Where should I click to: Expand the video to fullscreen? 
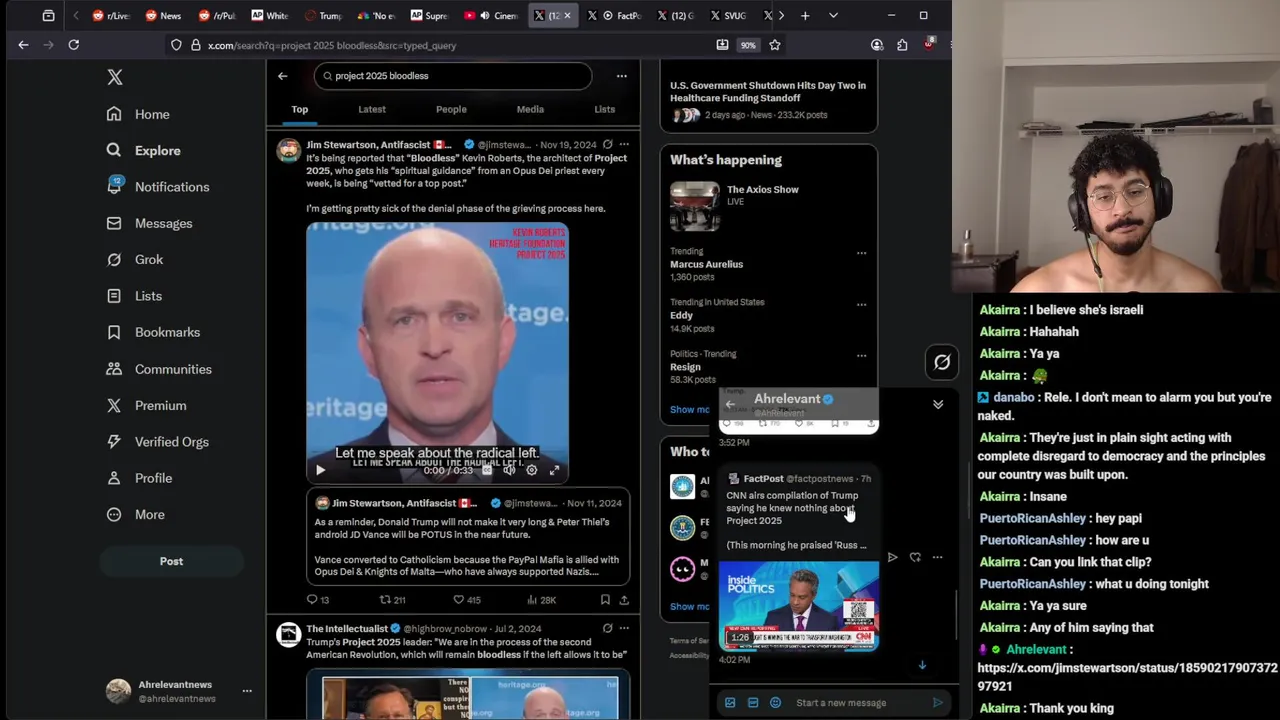554,470
